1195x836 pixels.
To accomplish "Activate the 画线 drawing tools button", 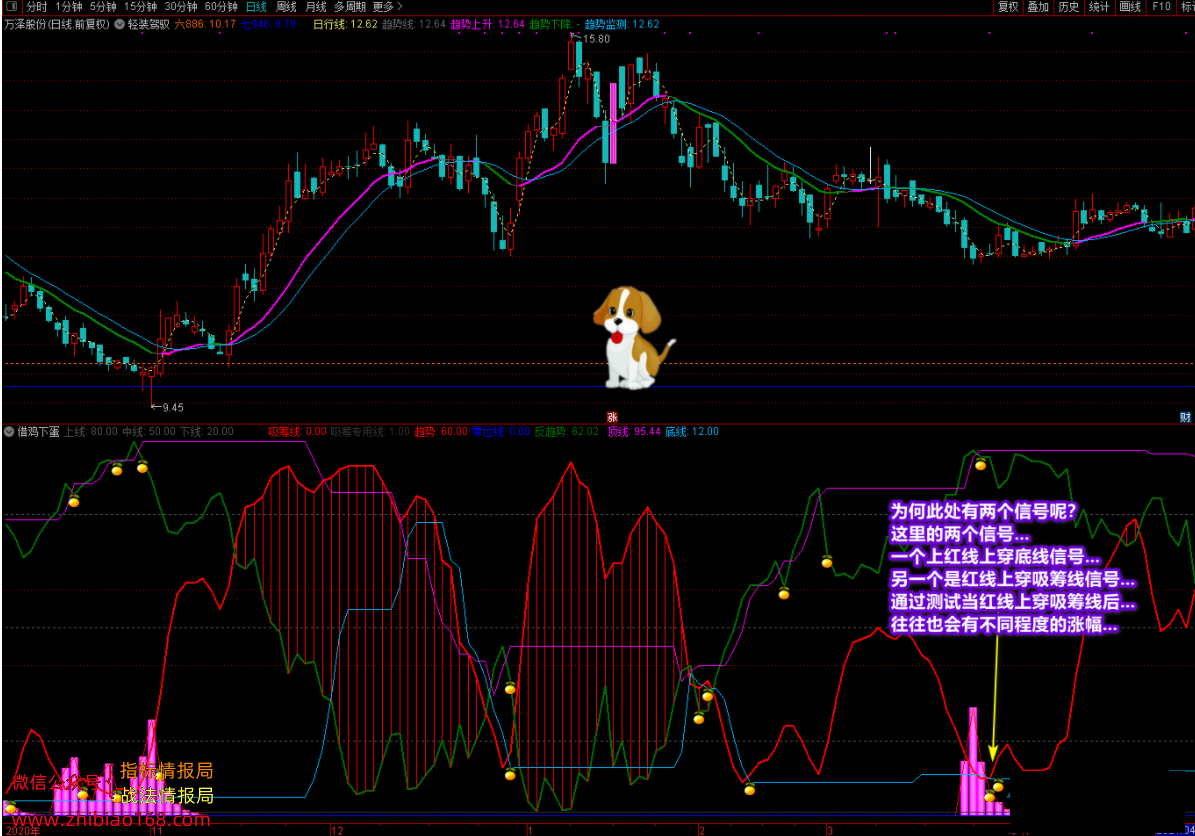I will click(1129, 7).
